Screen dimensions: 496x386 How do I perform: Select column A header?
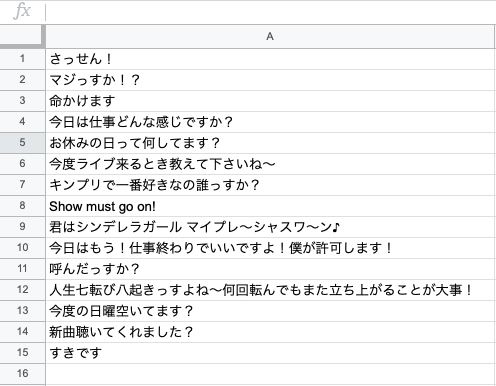(x=270, y=36)
